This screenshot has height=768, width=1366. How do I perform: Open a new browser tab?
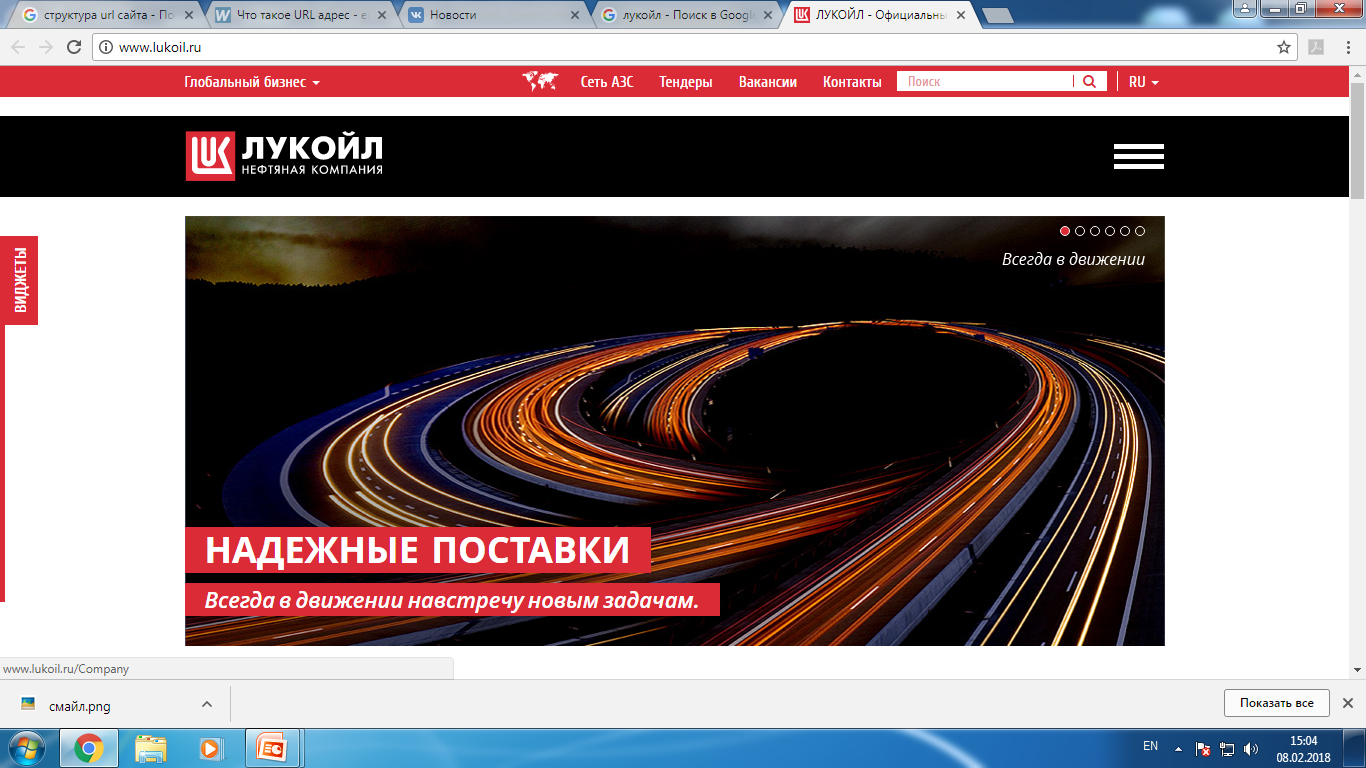(998, 15)
